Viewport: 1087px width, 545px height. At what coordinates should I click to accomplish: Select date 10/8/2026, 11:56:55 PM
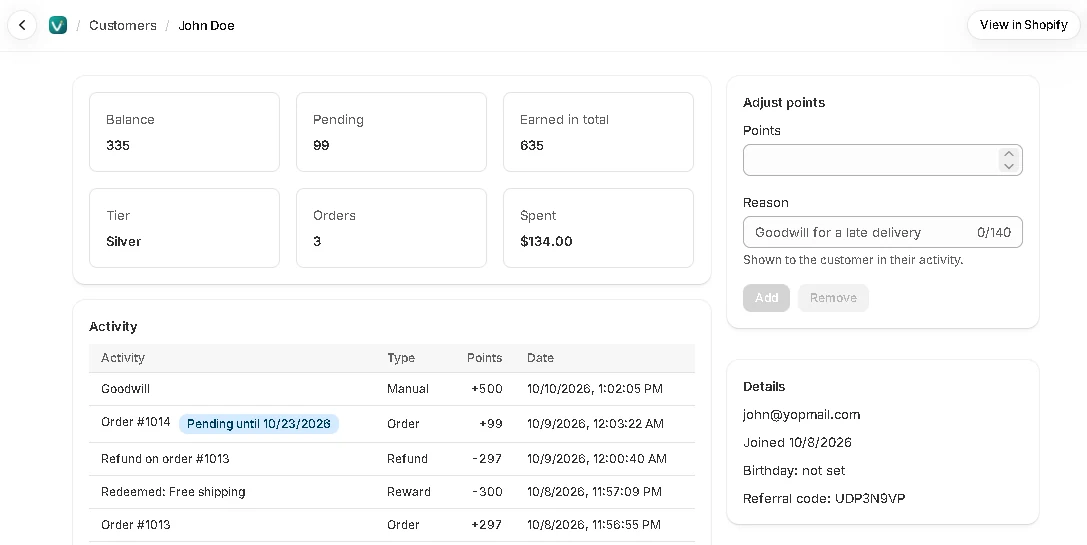coord(593,525)
